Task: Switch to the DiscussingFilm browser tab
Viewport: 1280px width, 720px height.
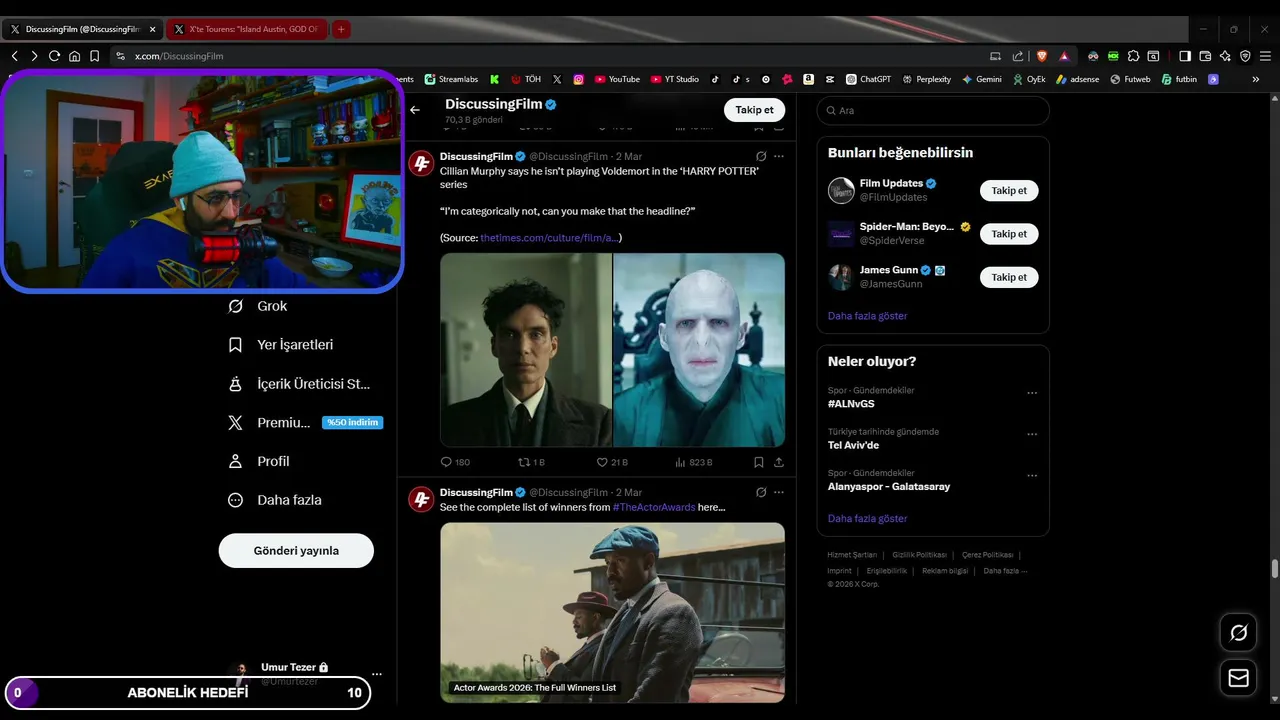Action: point(80,30)
